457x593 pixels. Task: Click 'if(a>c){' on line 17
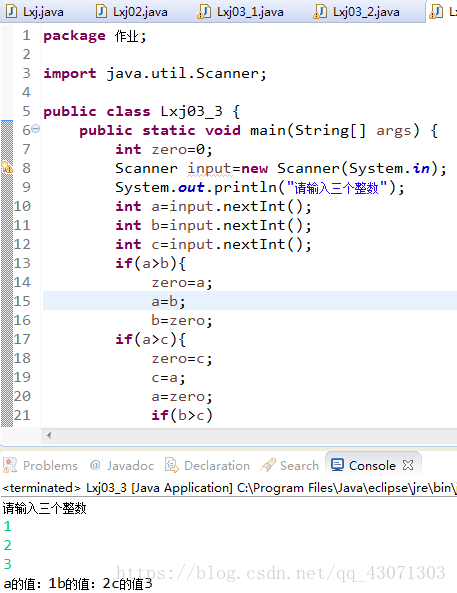click(x=151, y=339)
